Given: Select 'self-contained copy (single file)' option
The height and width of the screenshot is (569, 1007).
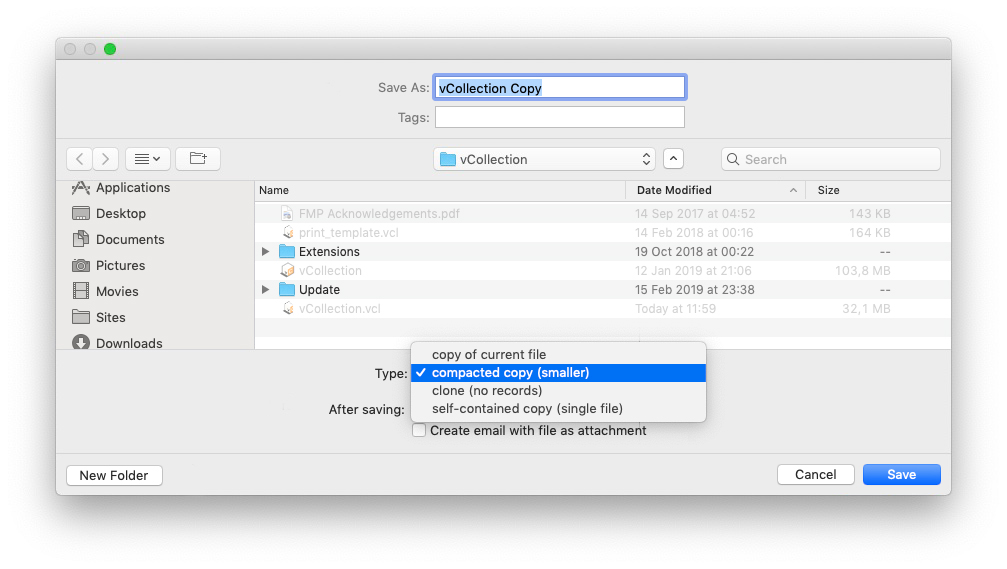Looking at the screenshot, I should pyautogui.click(x=527, y=409).
